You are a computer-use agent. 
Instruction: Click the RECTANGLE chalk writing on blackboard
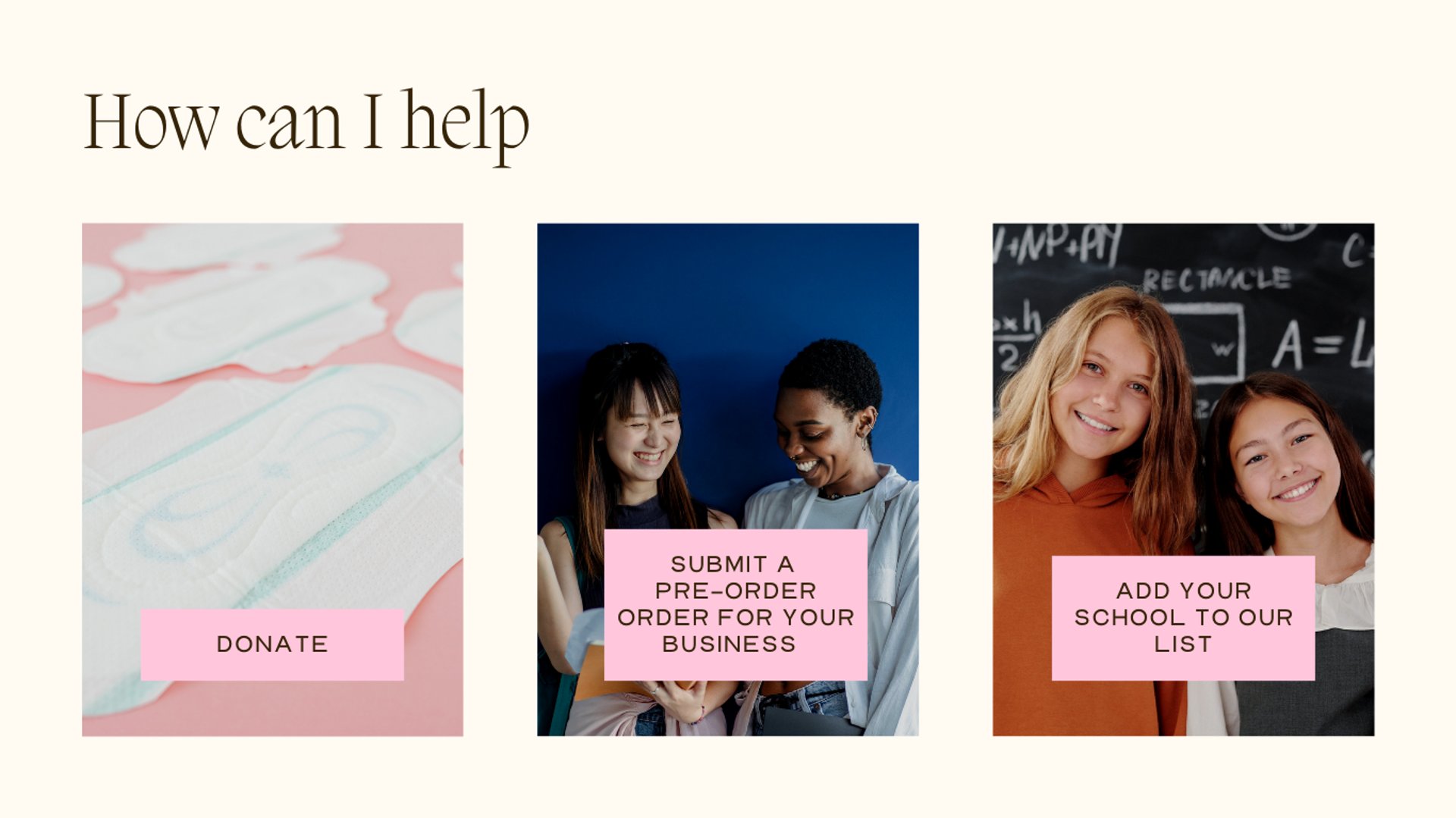[1216, 279]
